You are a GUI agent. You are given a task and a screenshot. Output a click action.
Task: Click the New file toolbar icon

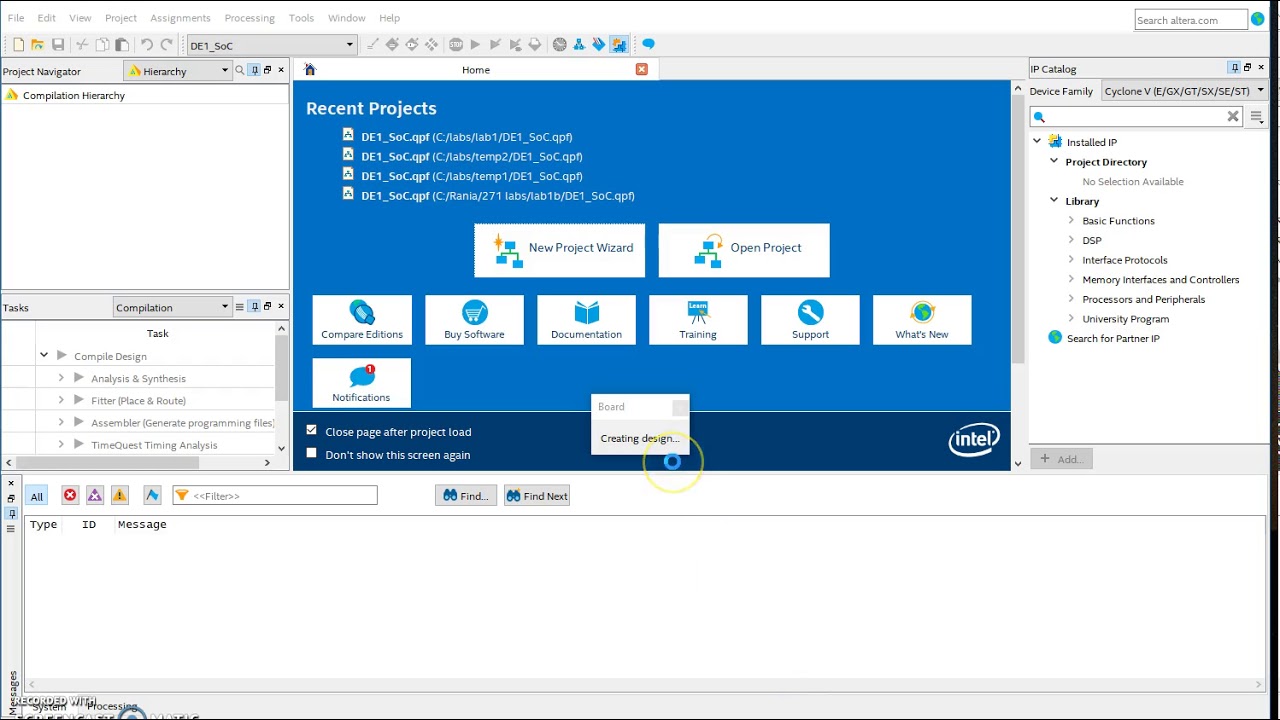[18, 45]
